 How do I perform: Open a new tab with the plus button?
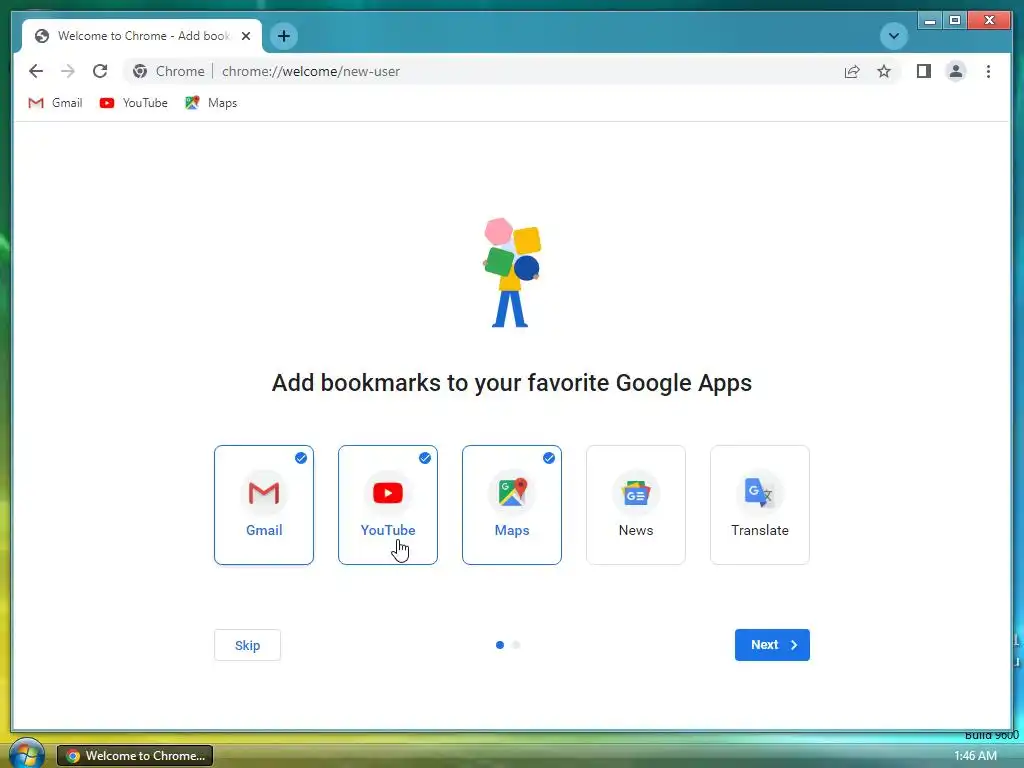[283, 36]
